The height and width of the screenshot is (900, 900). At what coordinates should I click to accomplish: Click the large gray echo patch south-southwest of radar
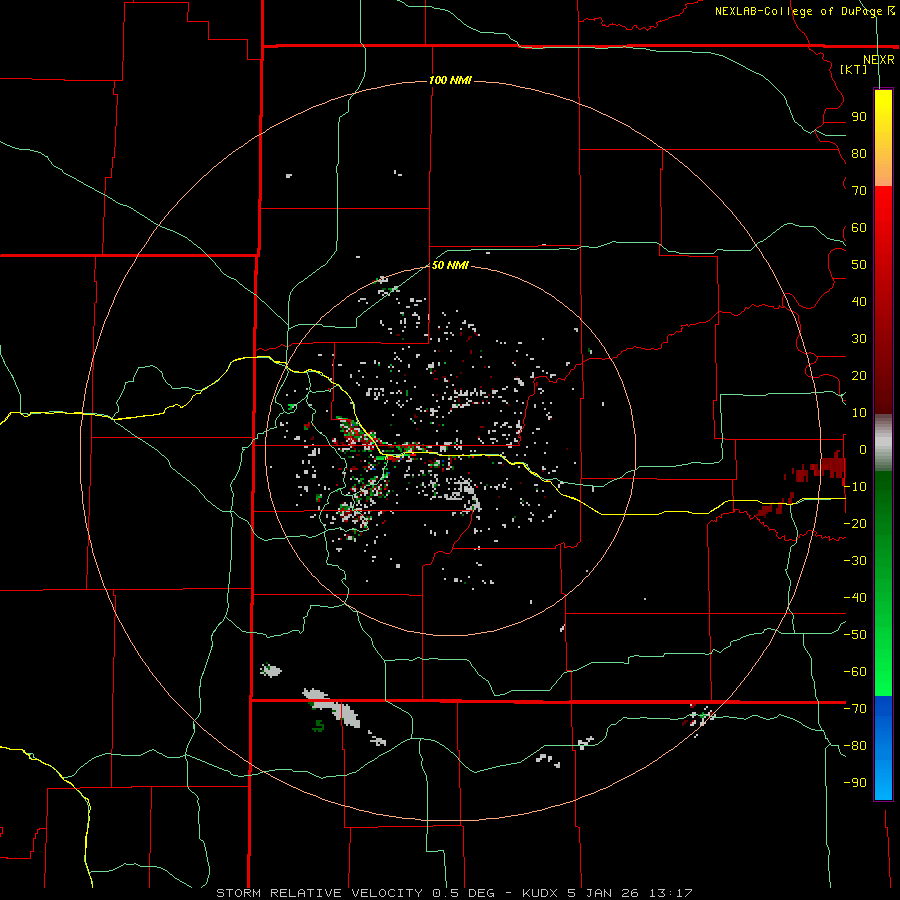pyautogui.click(x=332, y=707)
